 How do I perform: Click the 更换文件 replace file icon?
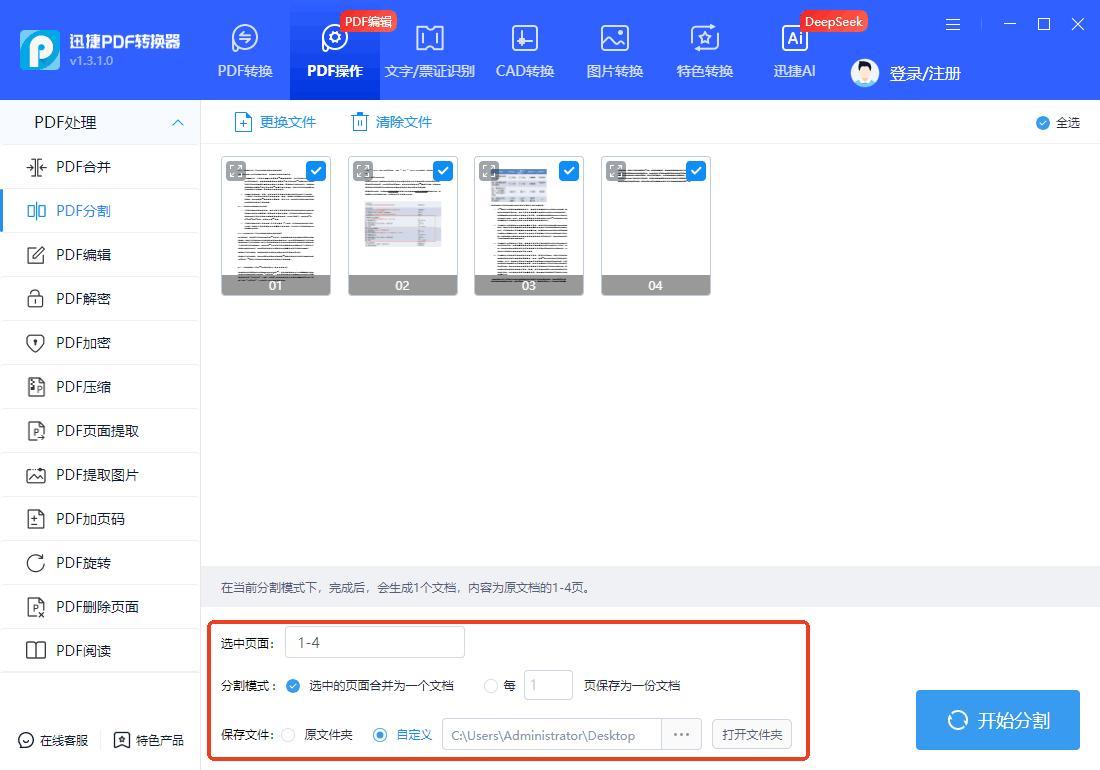click(243, 122)
